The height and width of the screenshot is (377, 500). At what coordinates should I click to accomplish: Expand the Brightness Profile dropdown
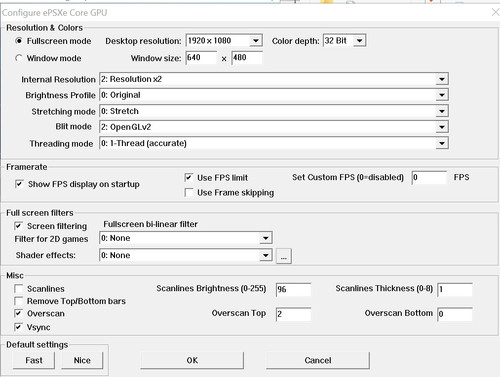[x=274, y=95]
